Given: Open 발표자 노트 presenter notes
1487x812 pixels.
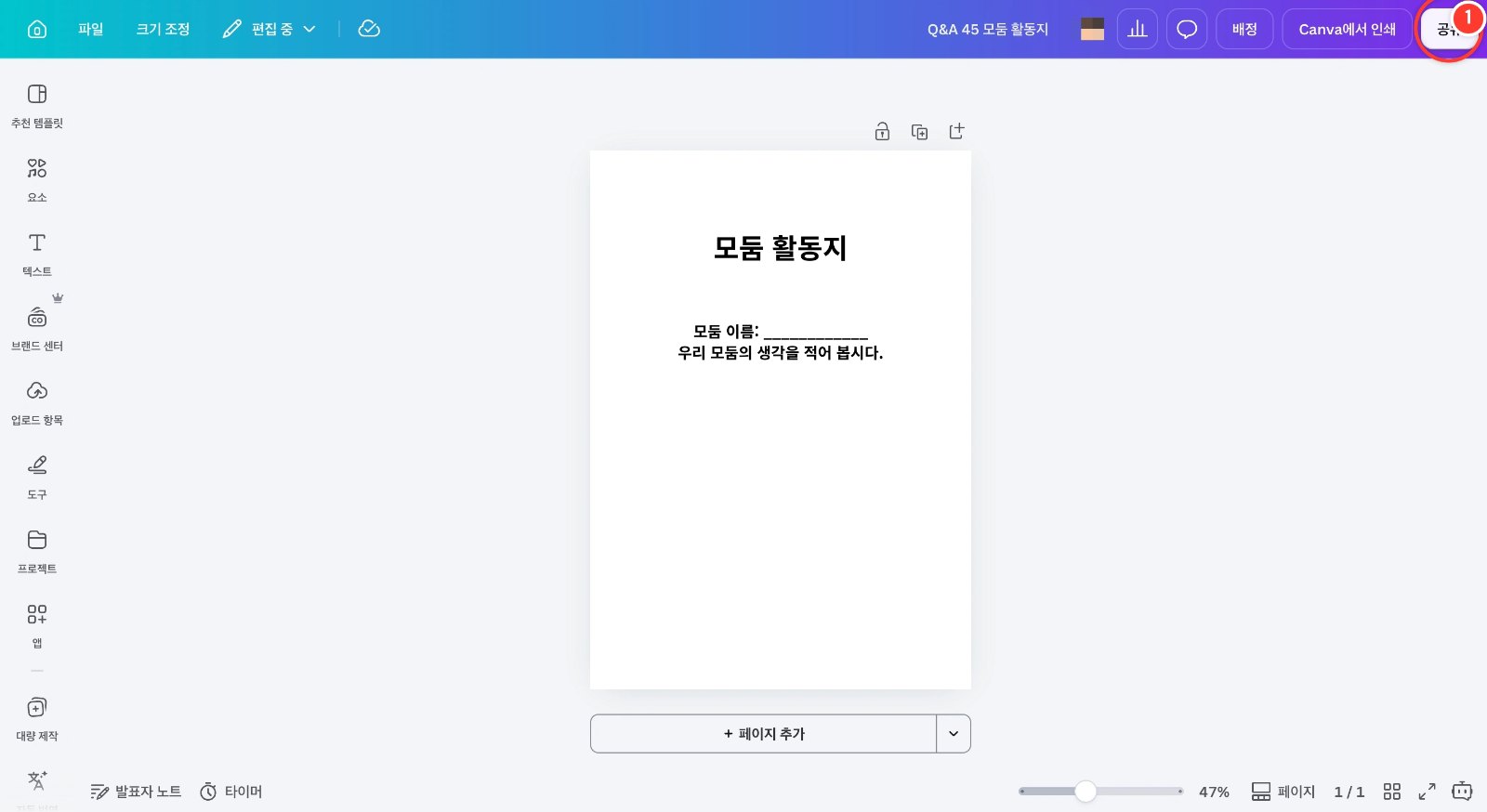Looking at the screenshot, I should coord(136,792).
